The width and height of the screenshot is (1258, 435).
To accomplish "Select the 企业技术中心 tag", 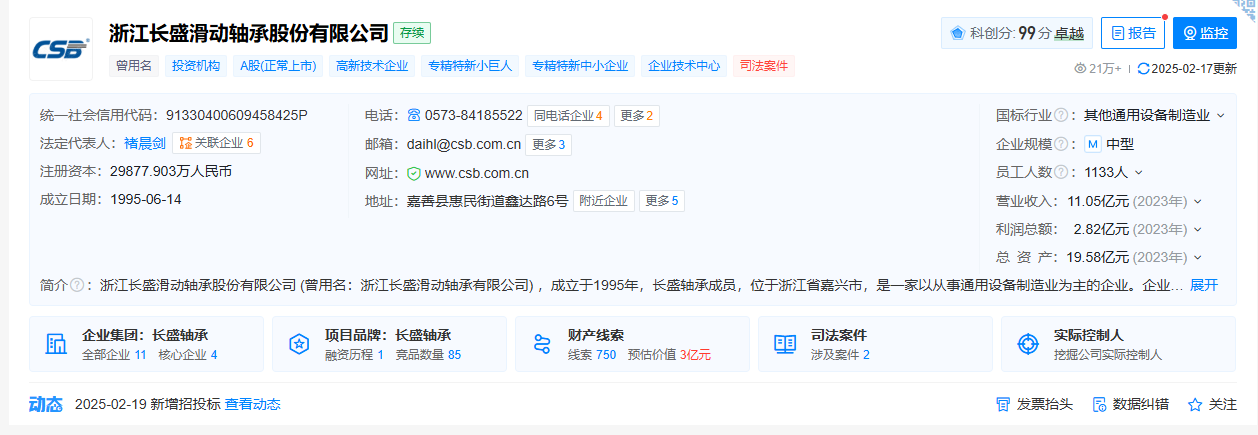I will 684,66.
